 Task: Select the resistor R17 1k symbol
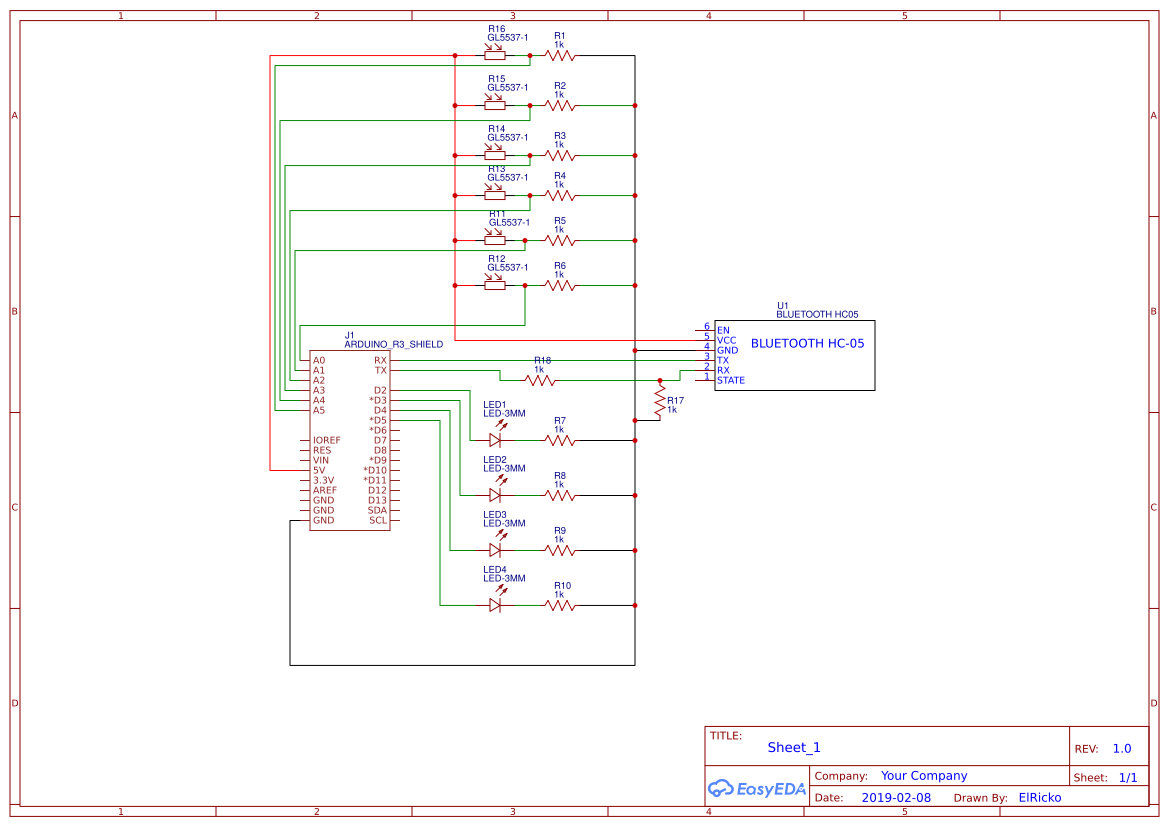pyautogui.click(x=660, y=402)
